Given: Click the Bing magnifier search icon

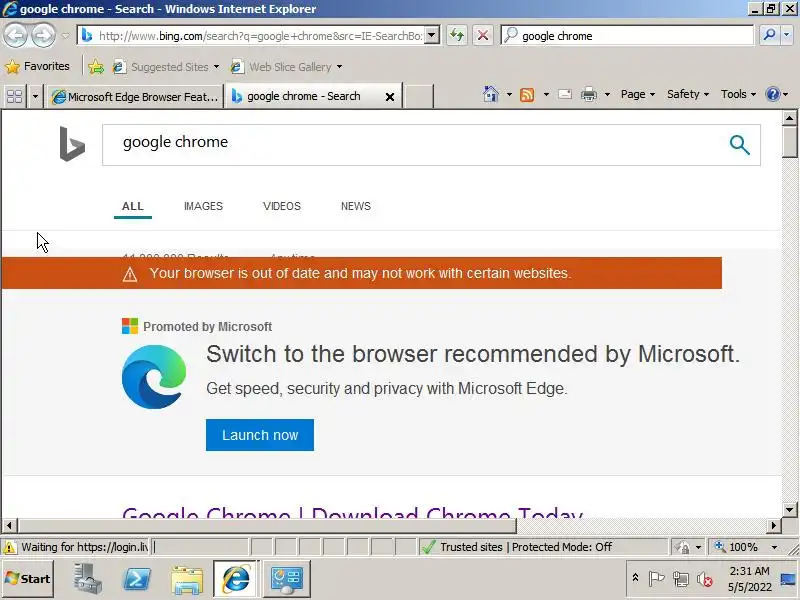Looking at the screenshot, I should (x=739, y=145).
